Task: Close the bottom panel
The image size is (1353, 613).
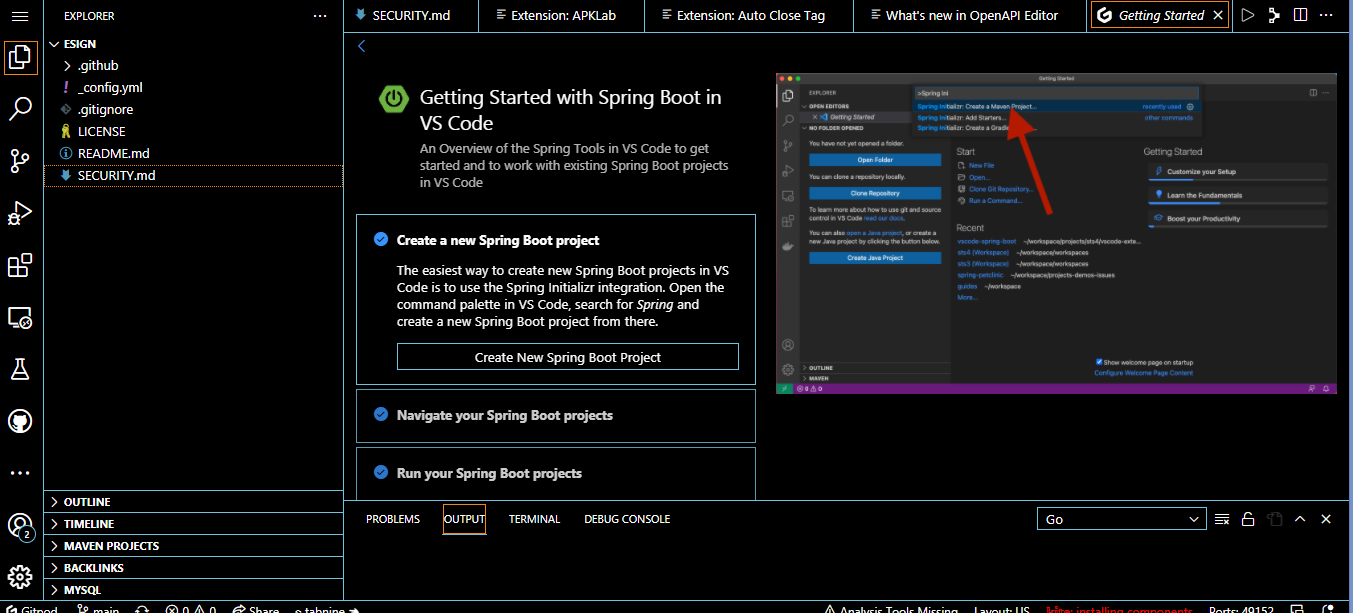Action: [1326, 519]
